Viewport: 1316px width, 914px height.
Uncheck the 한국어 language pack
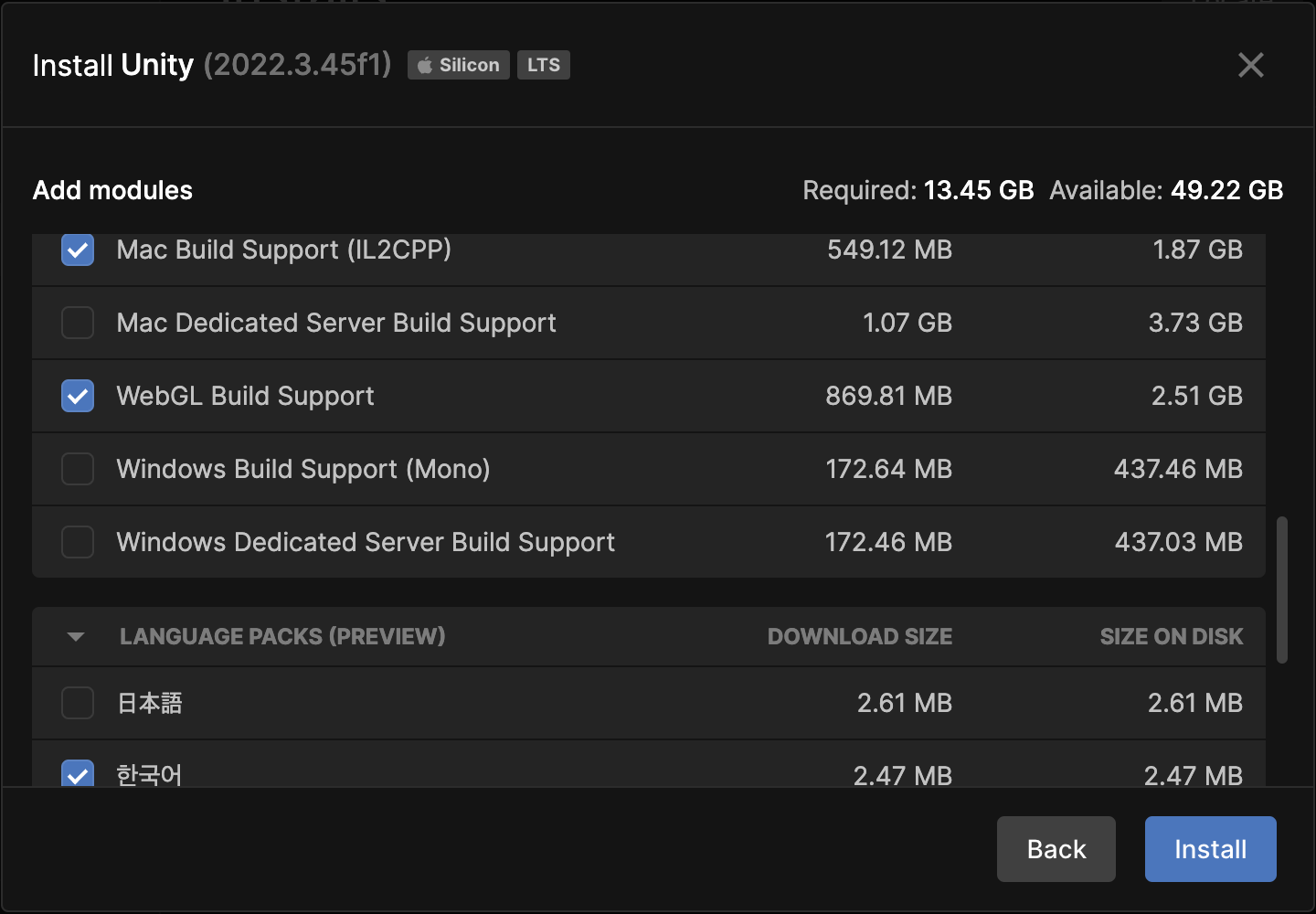[x=78, y=773]
